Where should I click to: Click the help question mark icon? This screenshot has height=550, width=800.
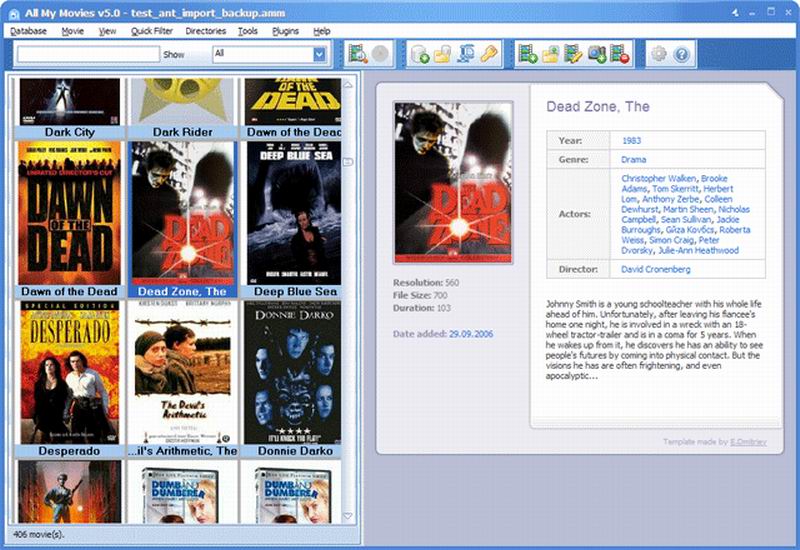click(681, 54)
